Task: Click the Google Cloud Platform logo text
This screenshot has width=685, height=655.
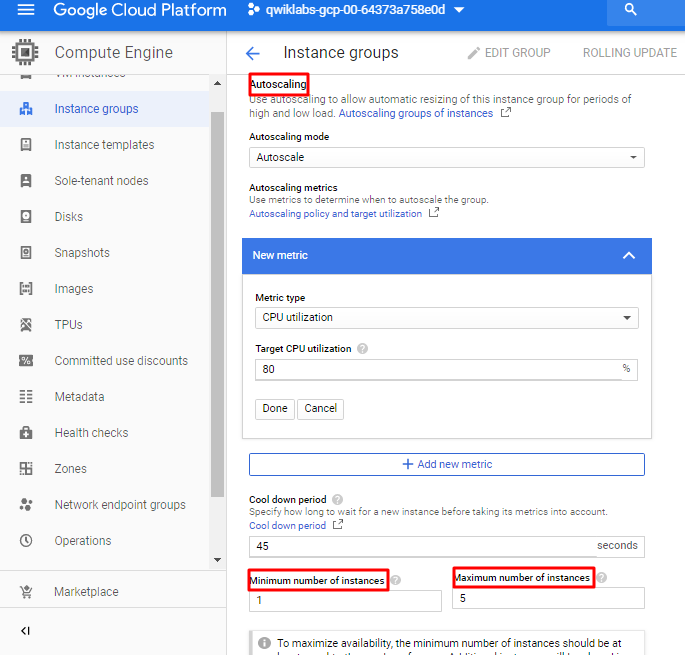Action: pyautogui.click(x=140, y=10)
